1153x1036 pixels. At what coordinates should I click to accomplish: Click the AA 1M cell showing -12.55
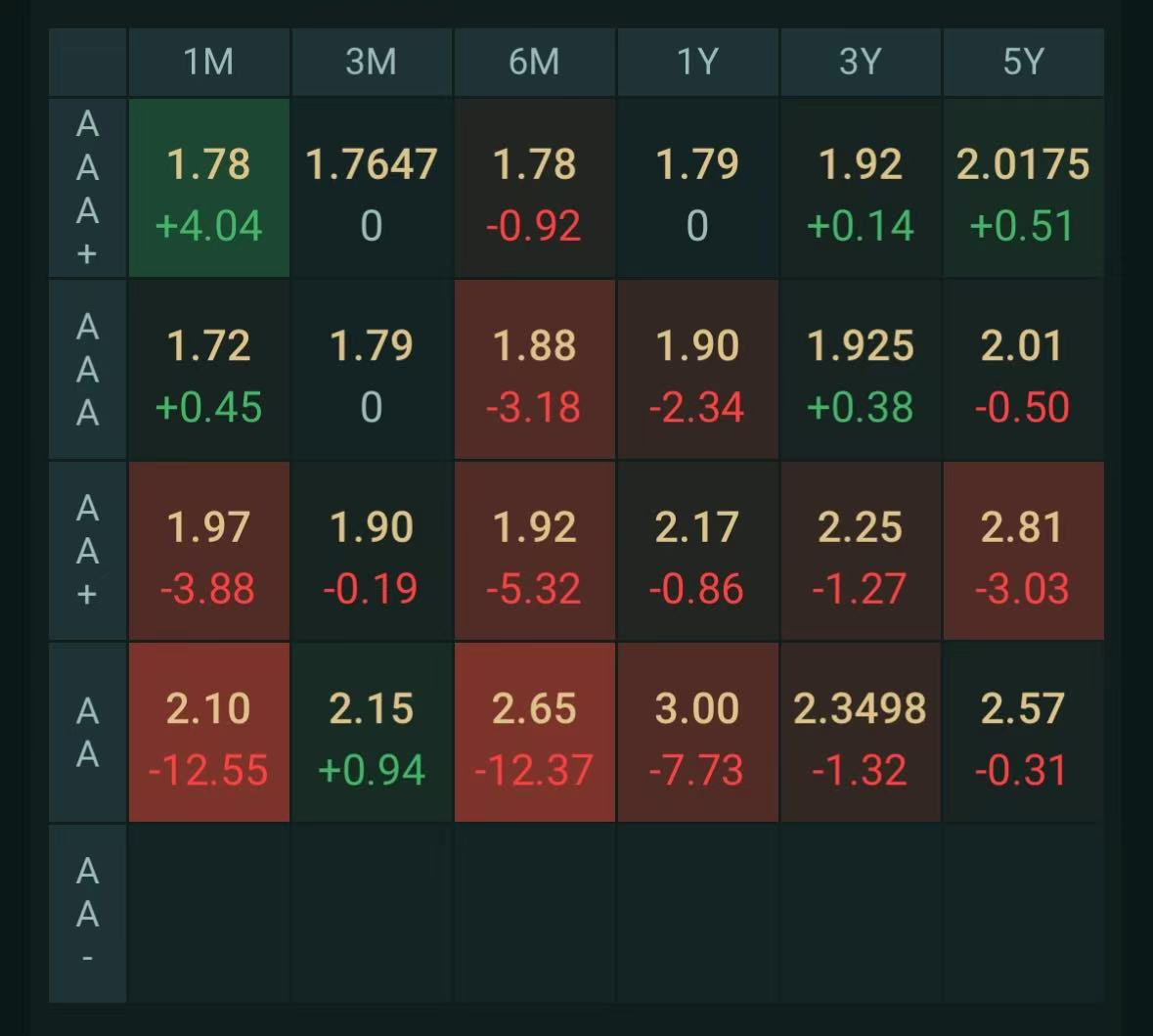[209, 732]
